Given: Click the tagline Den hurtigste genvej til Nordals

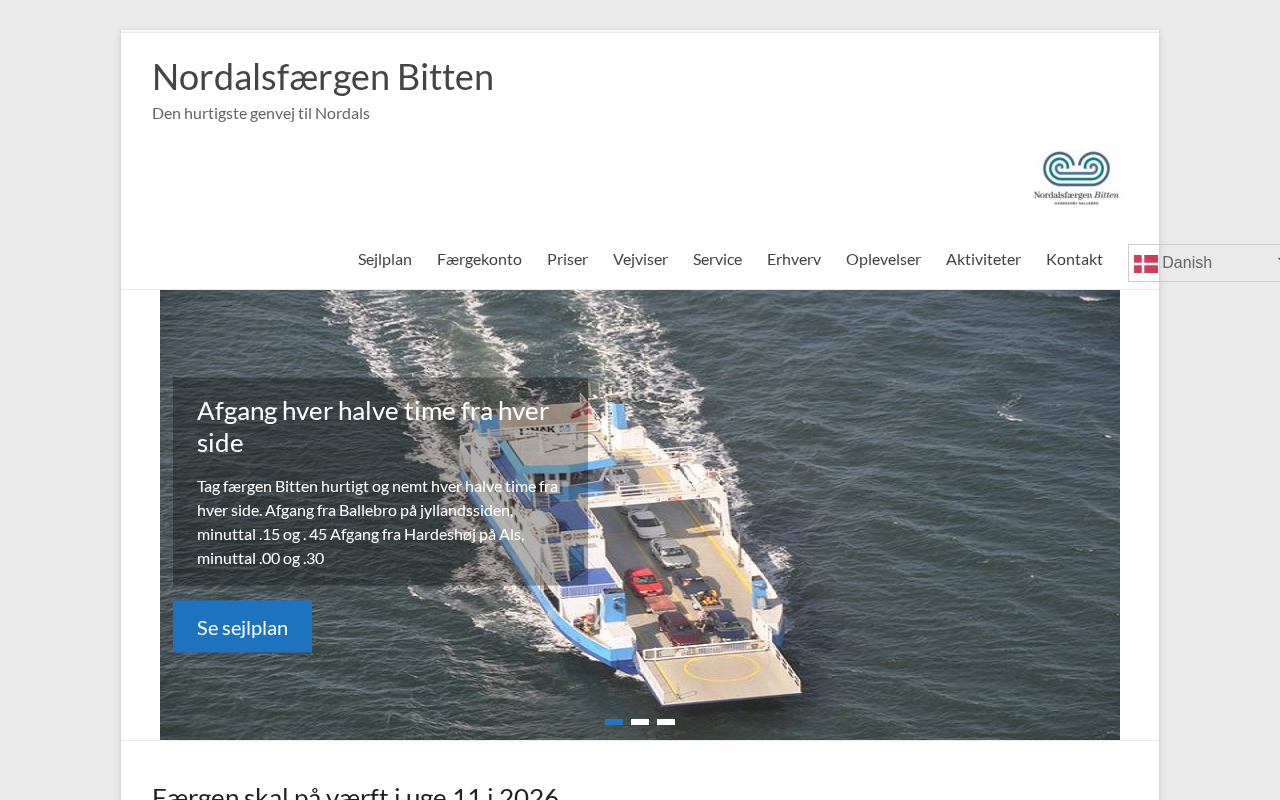Looking at the screenshot, I should [x=261, y=113].
